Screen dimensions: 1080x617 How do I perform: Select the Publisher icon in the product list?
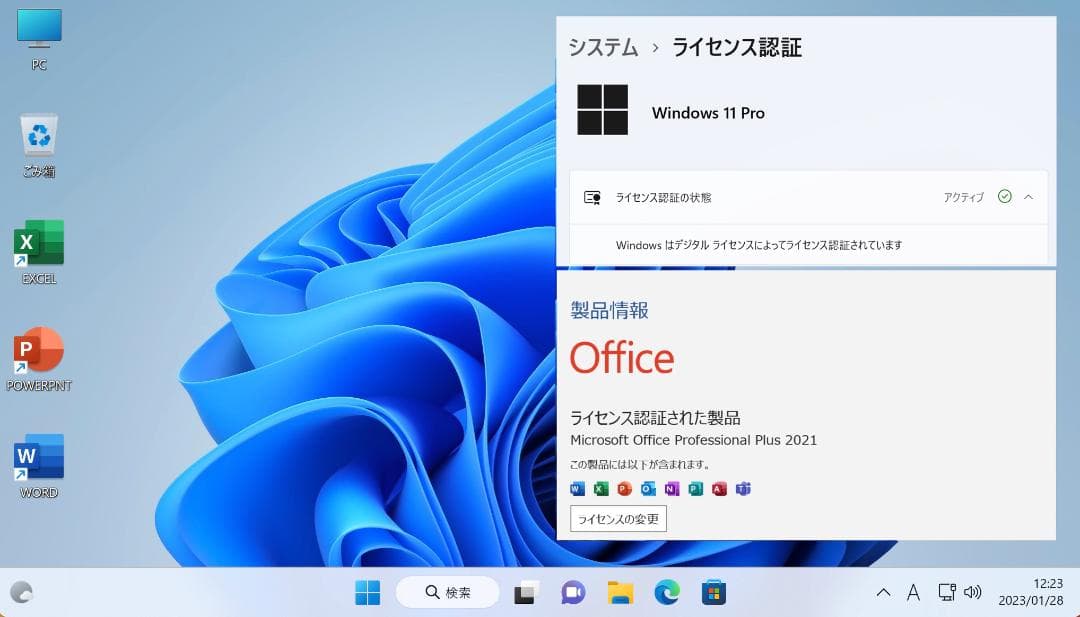[695, 489]
